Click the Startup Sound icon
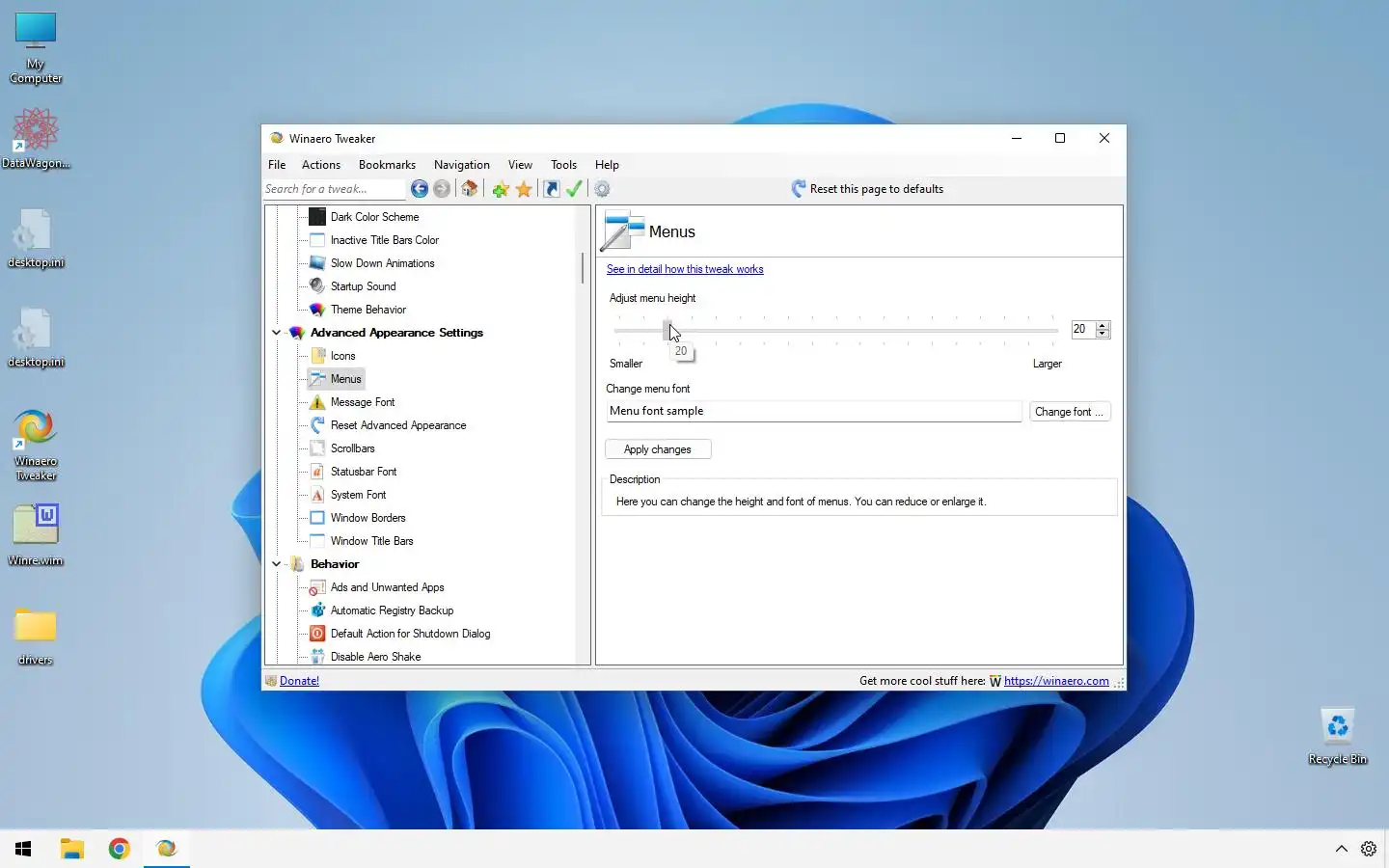 (317, 286)
